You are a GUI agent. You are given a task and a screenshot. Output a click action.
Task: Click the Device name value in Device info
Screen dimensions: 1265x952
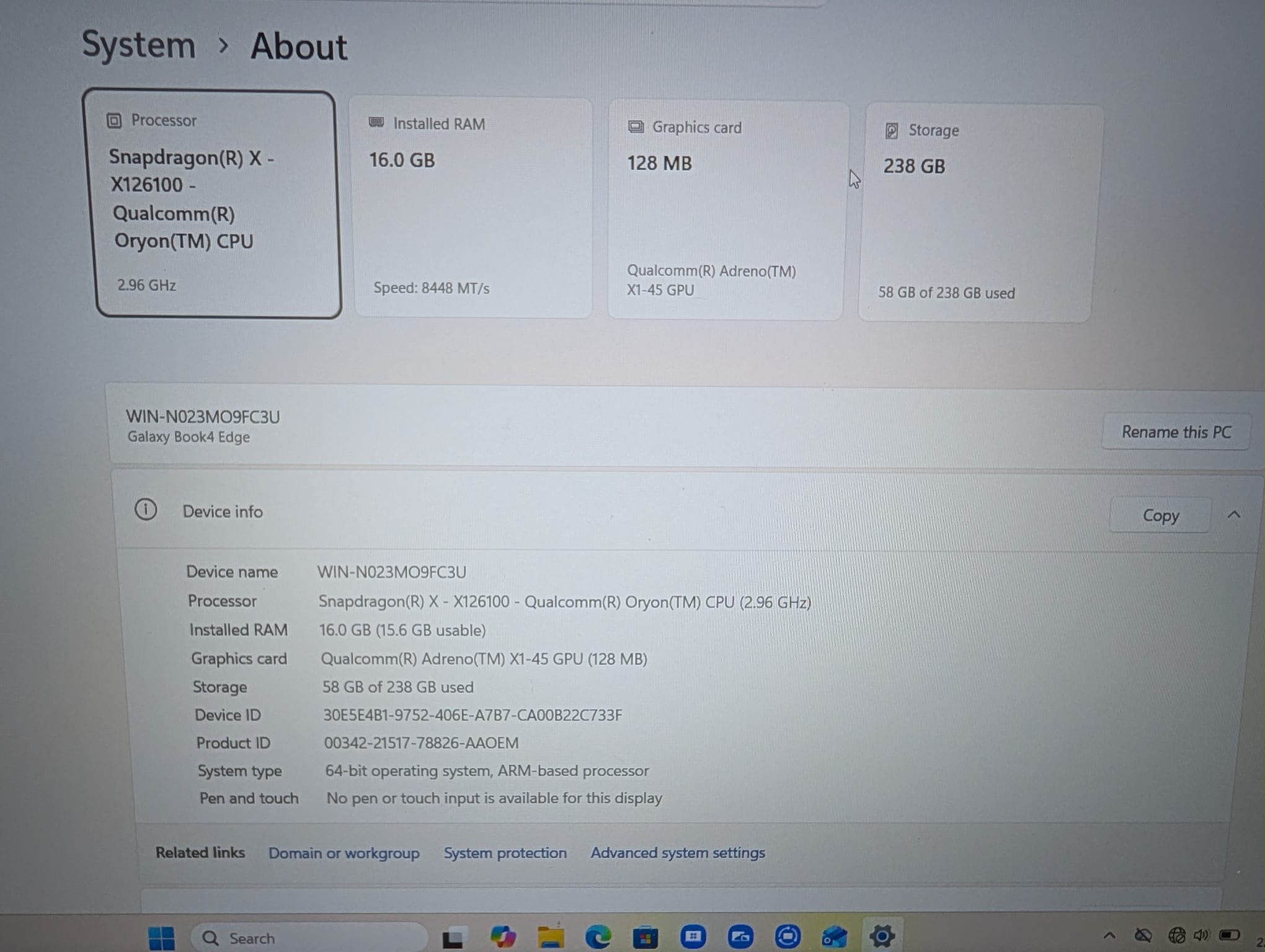point(392,572)
